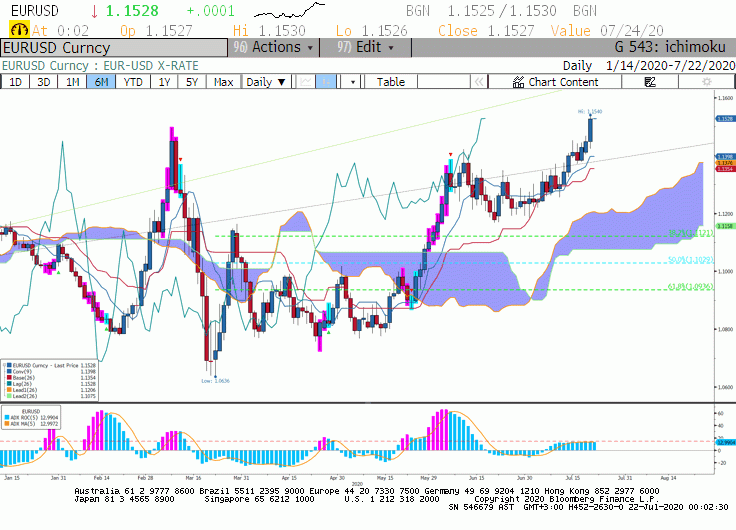Select the 1M range tab
The image size is (736, 530).
point(72,82)
